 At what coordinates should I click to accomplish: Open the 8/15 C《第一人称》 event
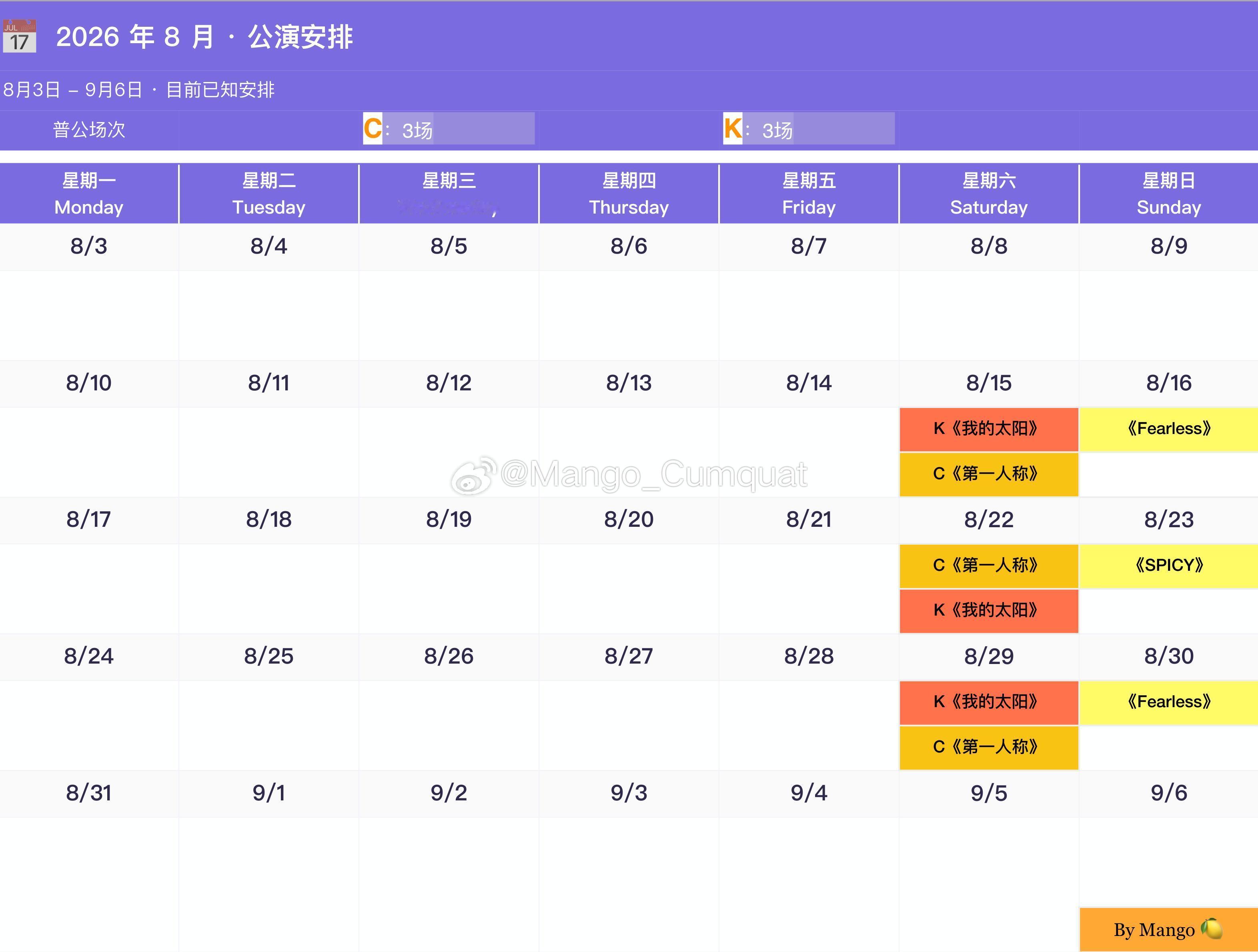coord(989,474)
